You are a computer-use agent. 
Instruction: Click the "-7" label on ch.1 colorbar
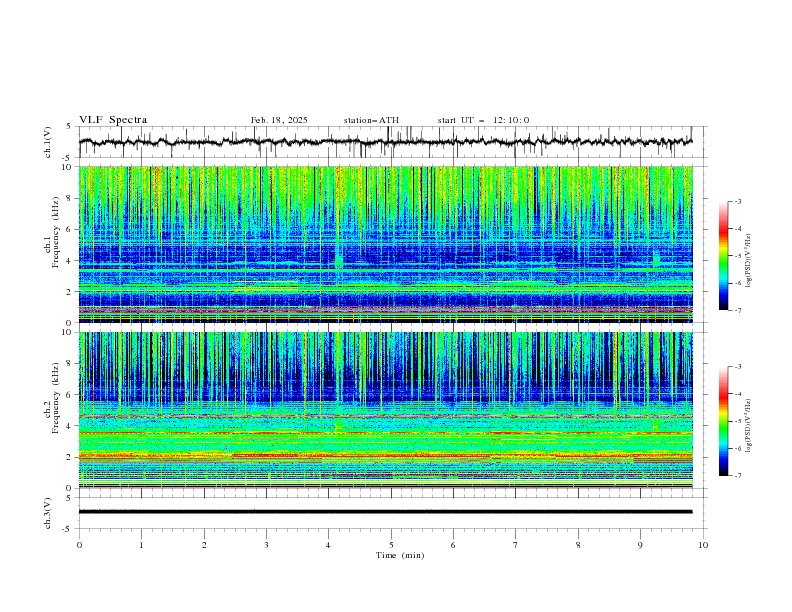pos(738,310)
